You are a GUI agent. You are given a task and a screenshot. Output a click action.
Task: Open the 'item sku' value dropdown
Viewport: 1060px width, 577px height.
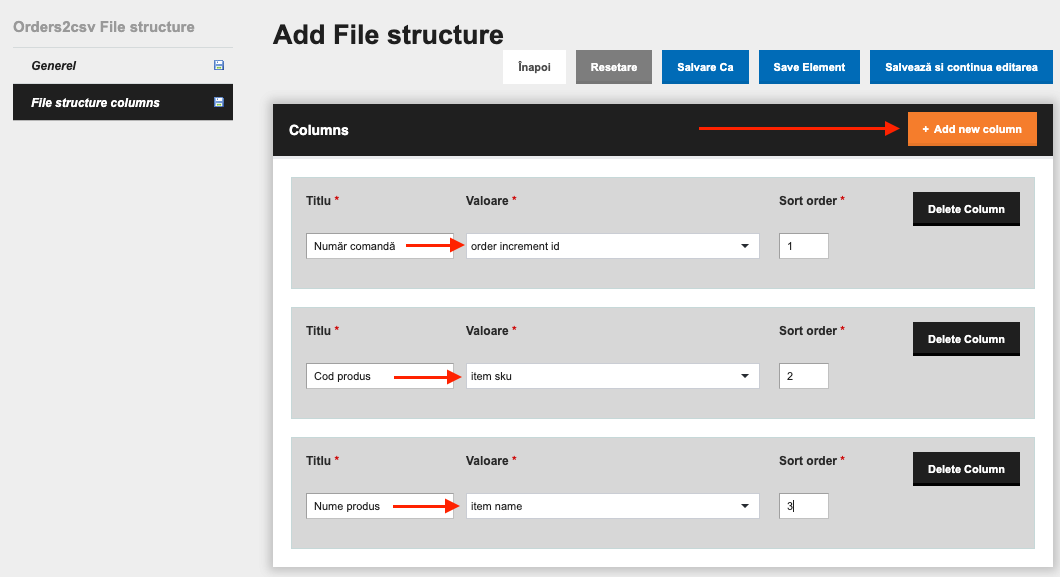[612, 376]
